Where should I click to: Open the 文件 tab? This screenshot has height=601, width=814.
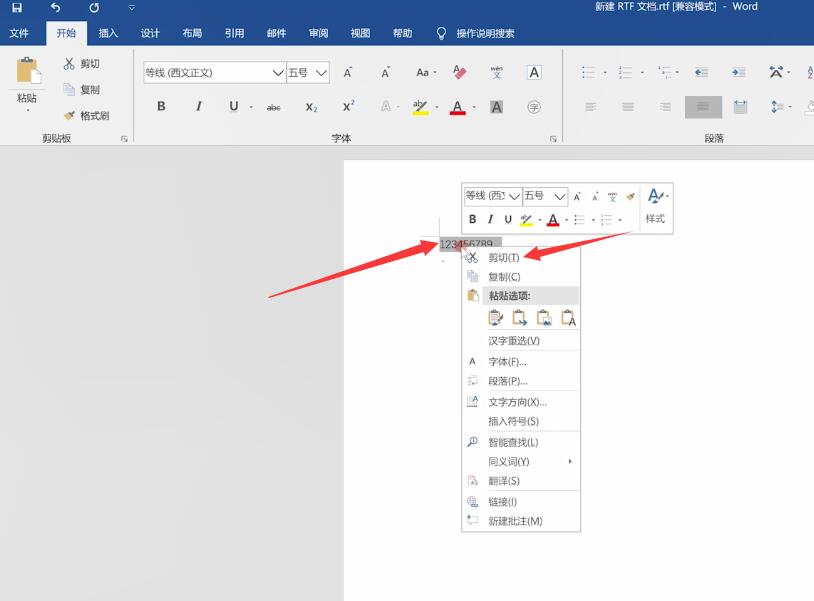pyautogui.click(x=19, y=33)
